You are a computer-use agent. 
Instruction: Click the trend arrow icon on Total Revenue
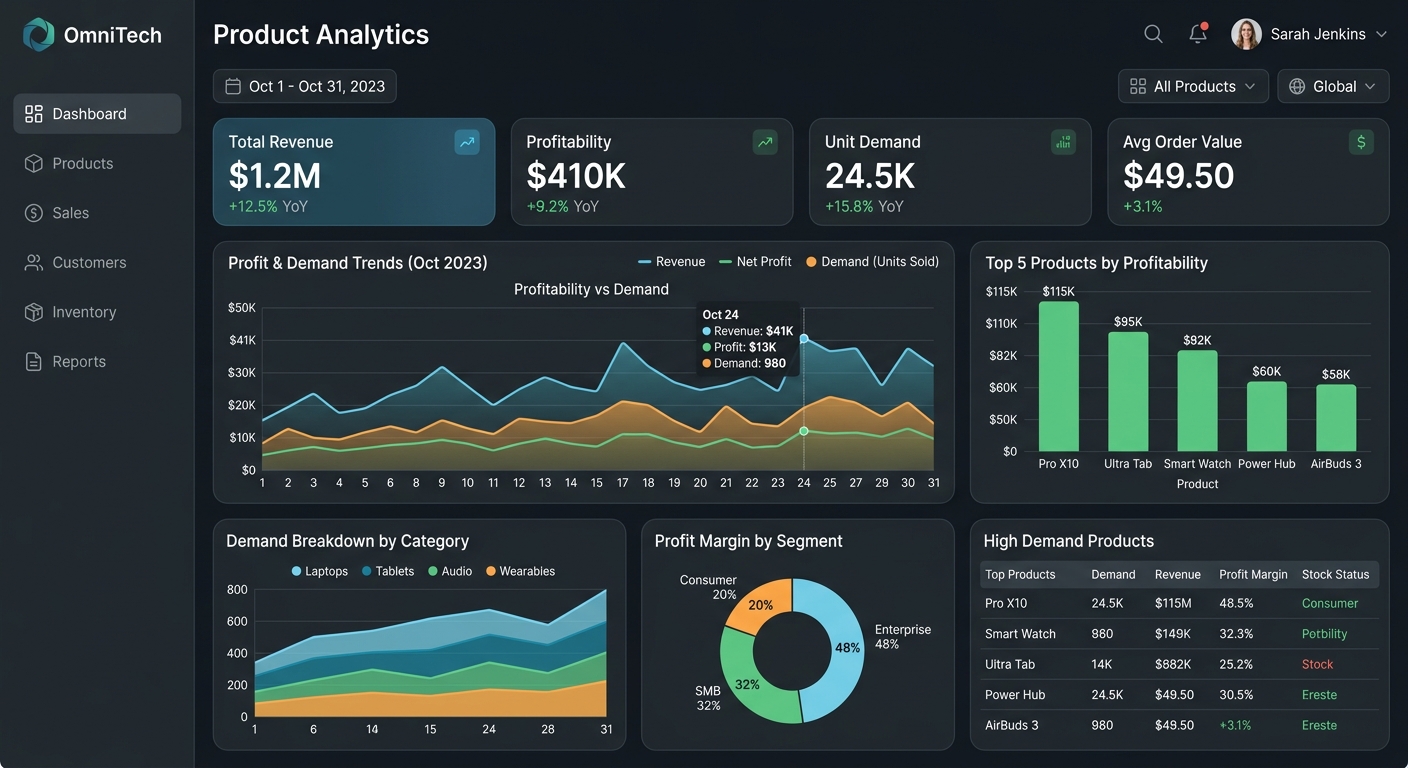click(x=467, y=142)
